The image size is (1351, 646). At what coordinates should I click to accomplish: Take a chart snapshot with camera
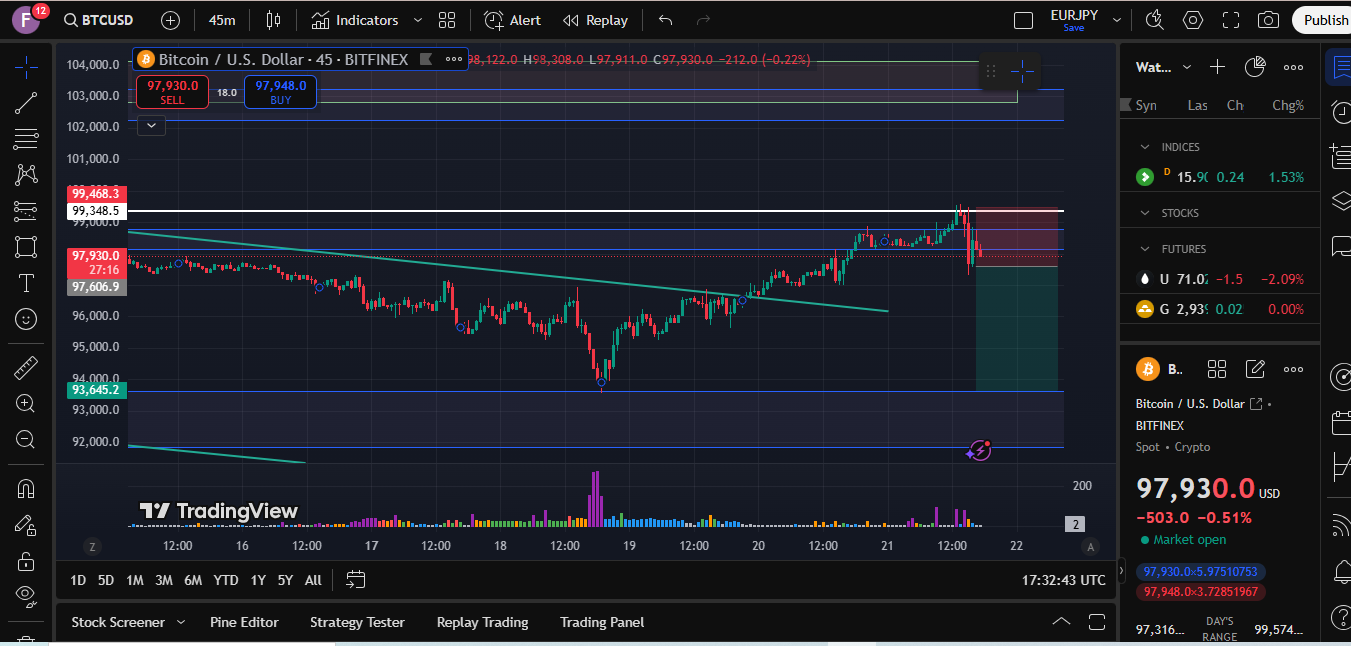tap(1268, 20)
